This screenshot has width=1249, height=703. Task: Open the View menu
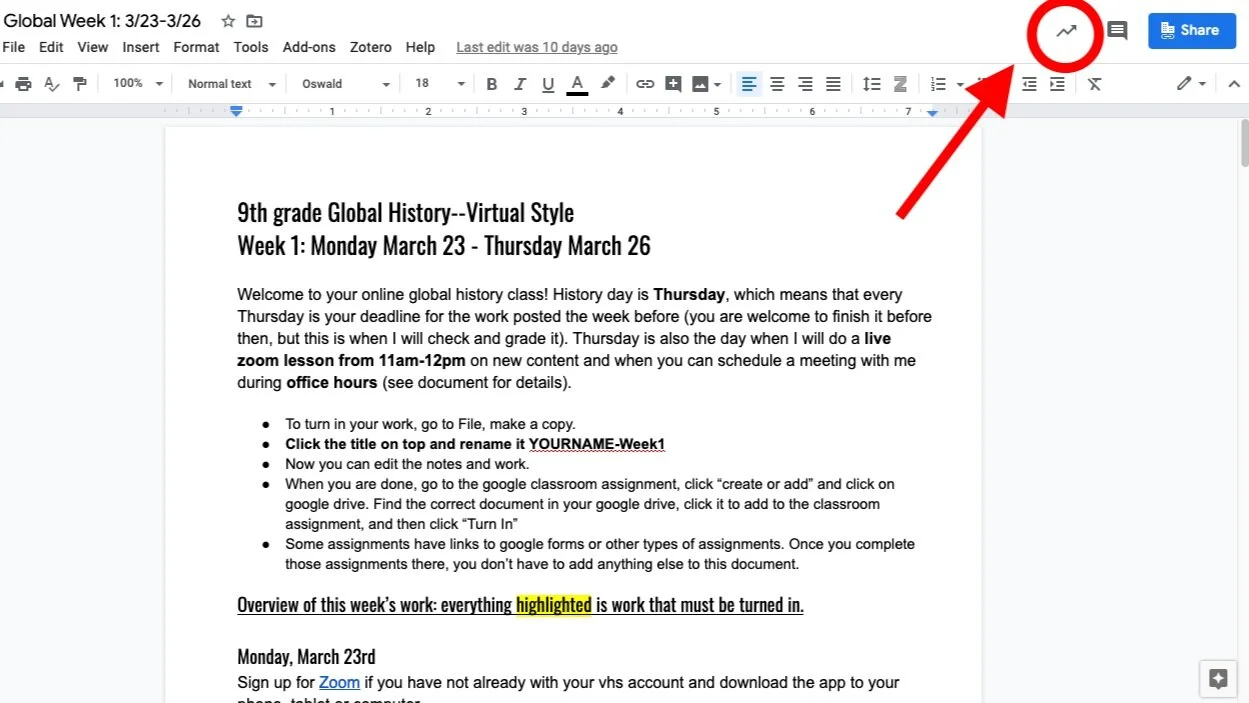(x=93, y=47)
